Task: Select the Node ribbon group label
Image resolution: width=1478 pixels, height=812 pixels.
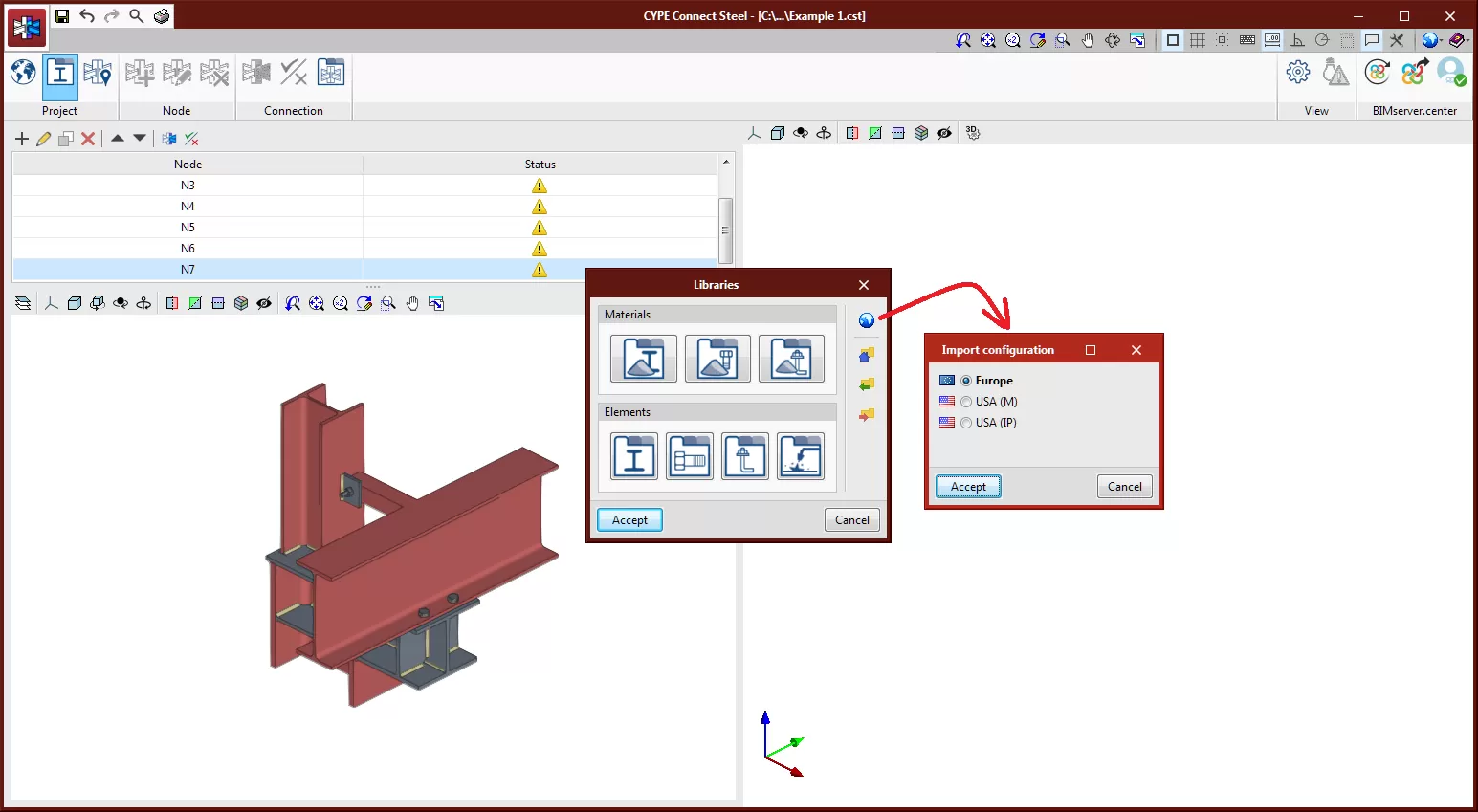Action: coord(176,111)
